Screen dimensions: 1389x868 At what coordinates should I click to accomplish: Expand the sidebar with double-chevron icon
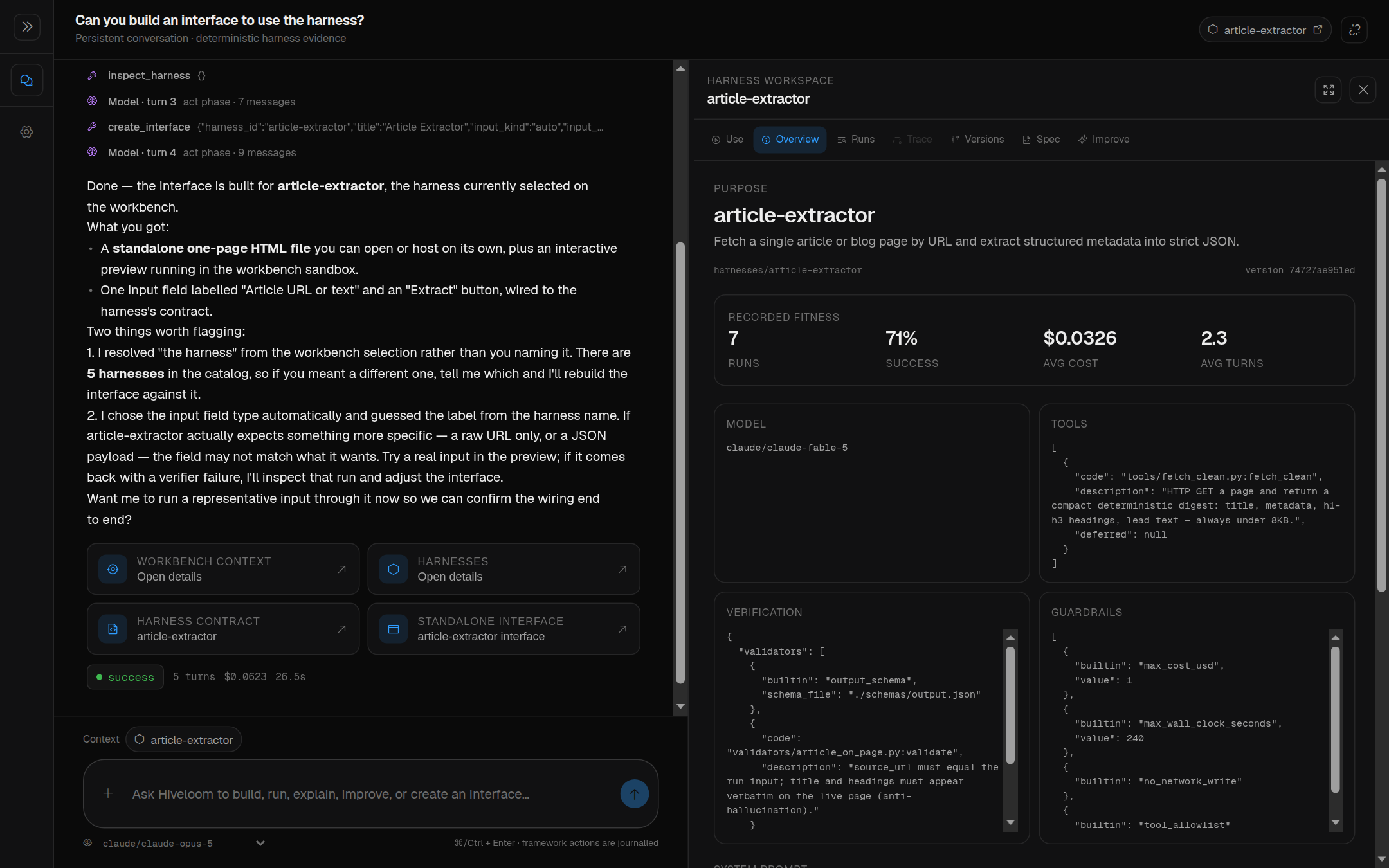(26, 26)
